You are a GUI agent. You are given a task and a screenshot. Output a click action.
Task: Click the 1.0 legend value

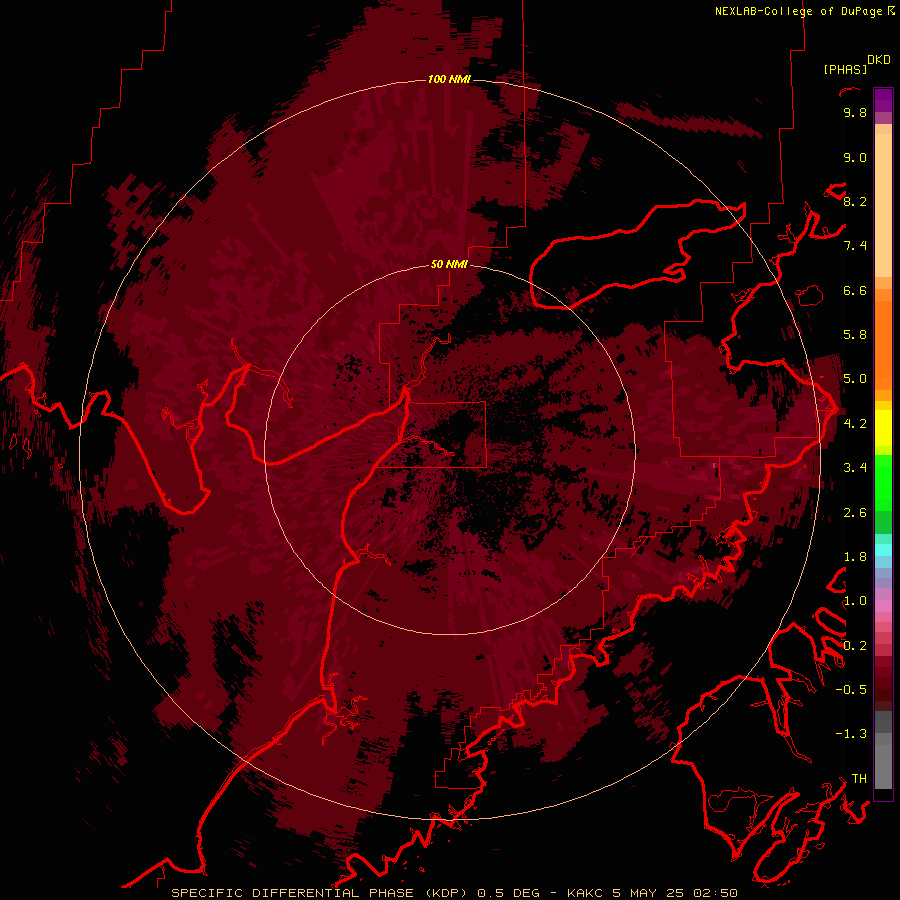[x=855, y=601]
